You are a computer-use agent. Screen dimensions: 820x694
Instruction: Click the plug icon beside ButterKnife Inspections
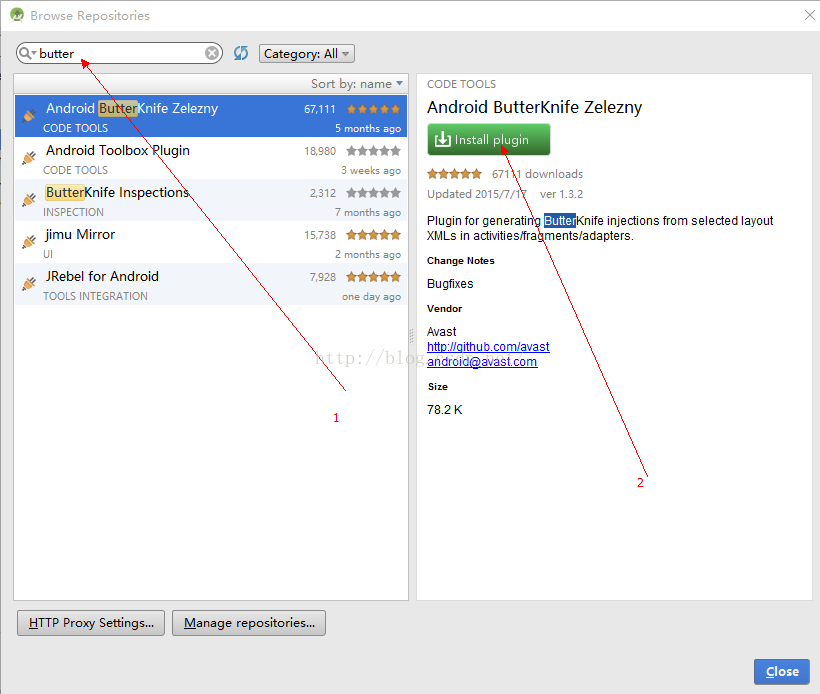click(29, 199)
